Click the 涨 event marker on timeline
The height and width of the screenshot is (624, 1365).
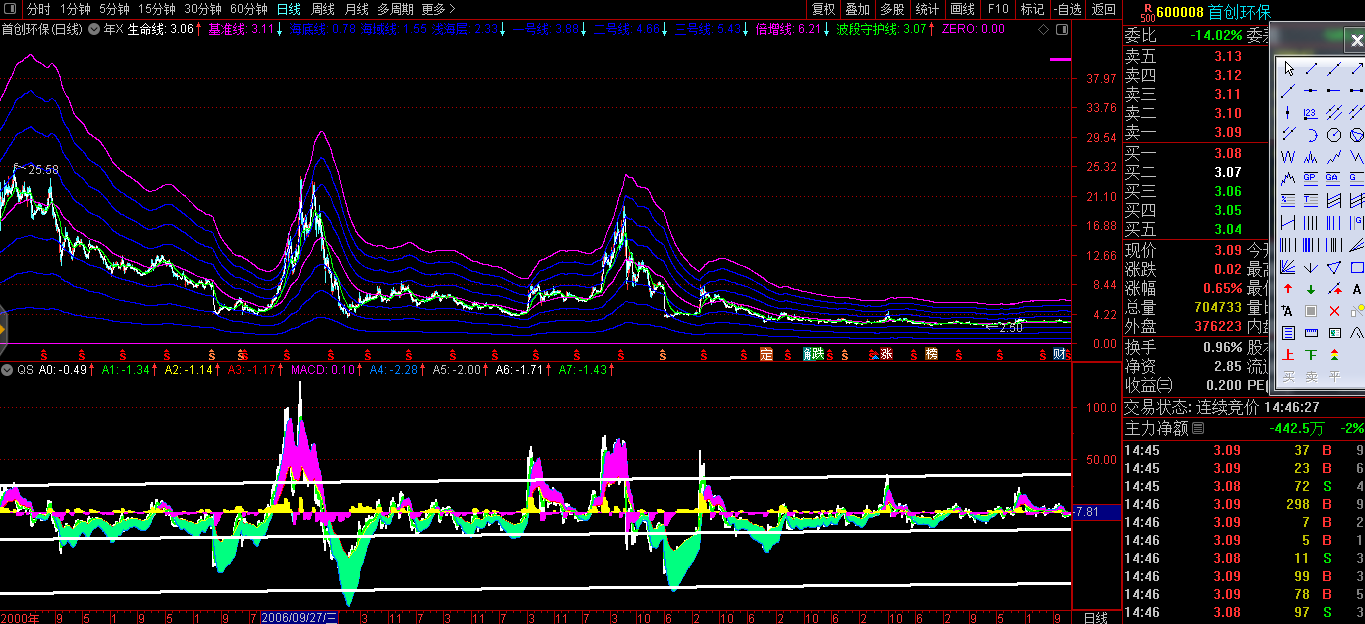(x=886, y=354)
